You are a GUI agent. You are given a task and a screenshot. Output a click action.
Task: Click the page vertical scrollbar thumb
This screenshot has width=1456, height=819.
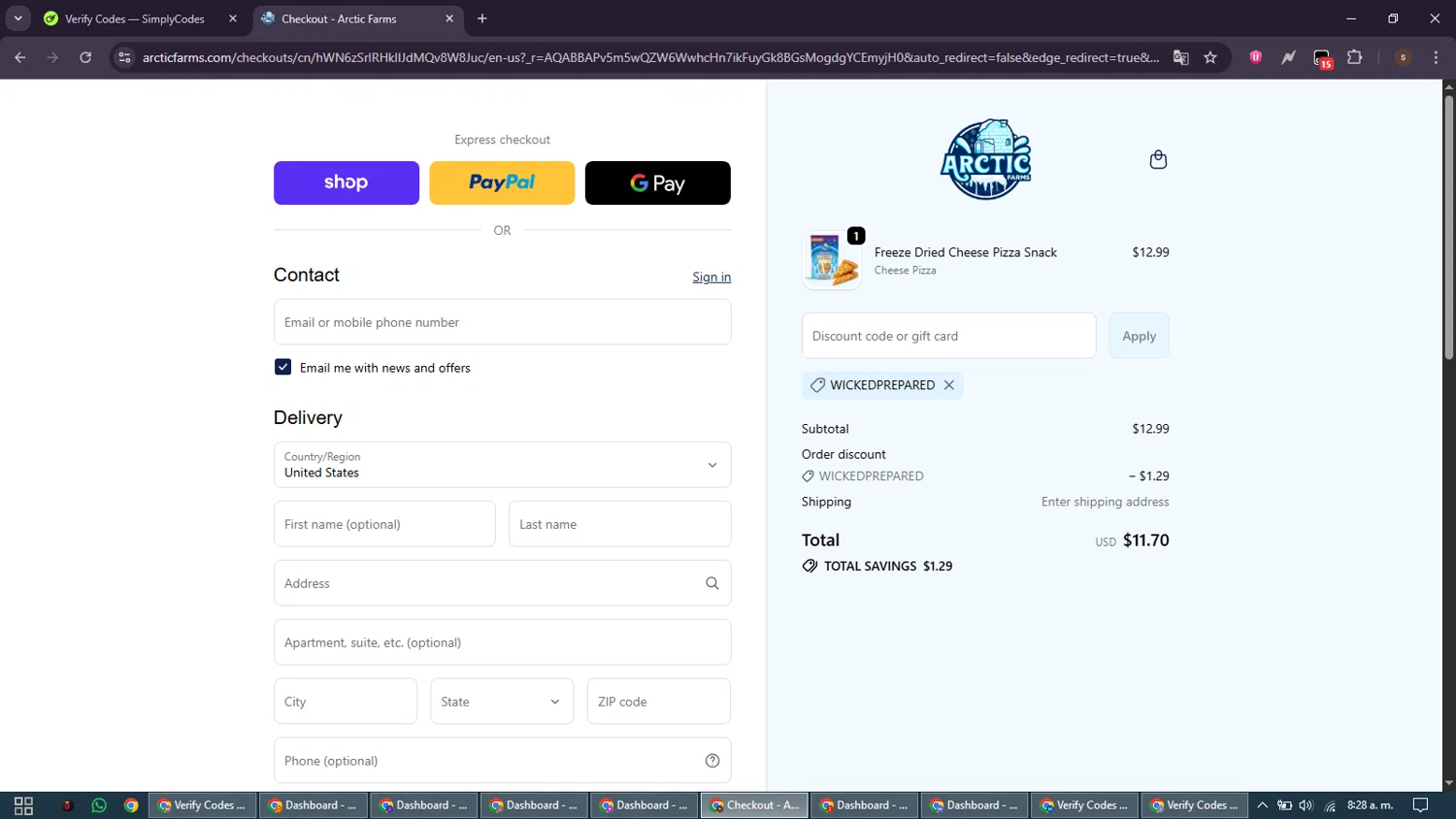click(1448, 228)
